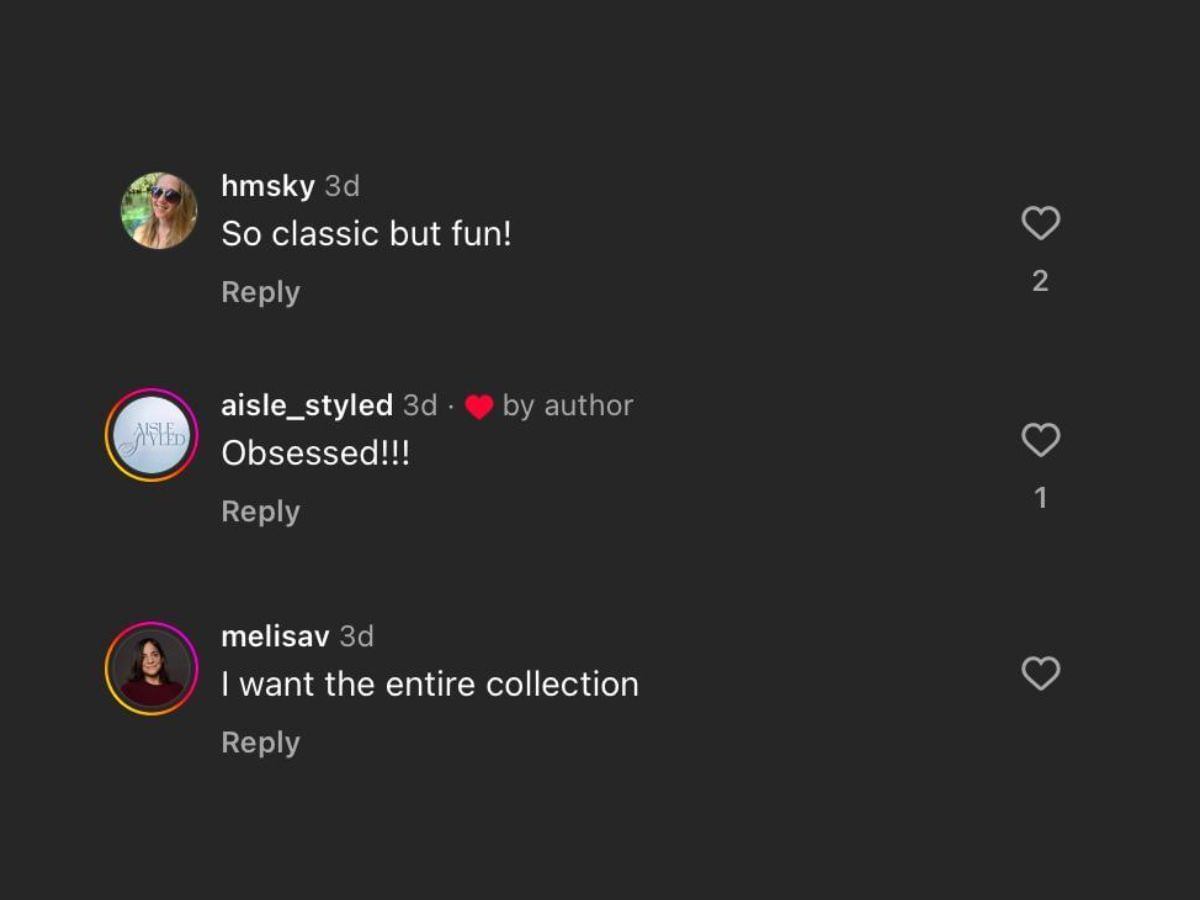
Task: Click the '3d' timestamp beside melisav
Action: (x=357, y=636)
